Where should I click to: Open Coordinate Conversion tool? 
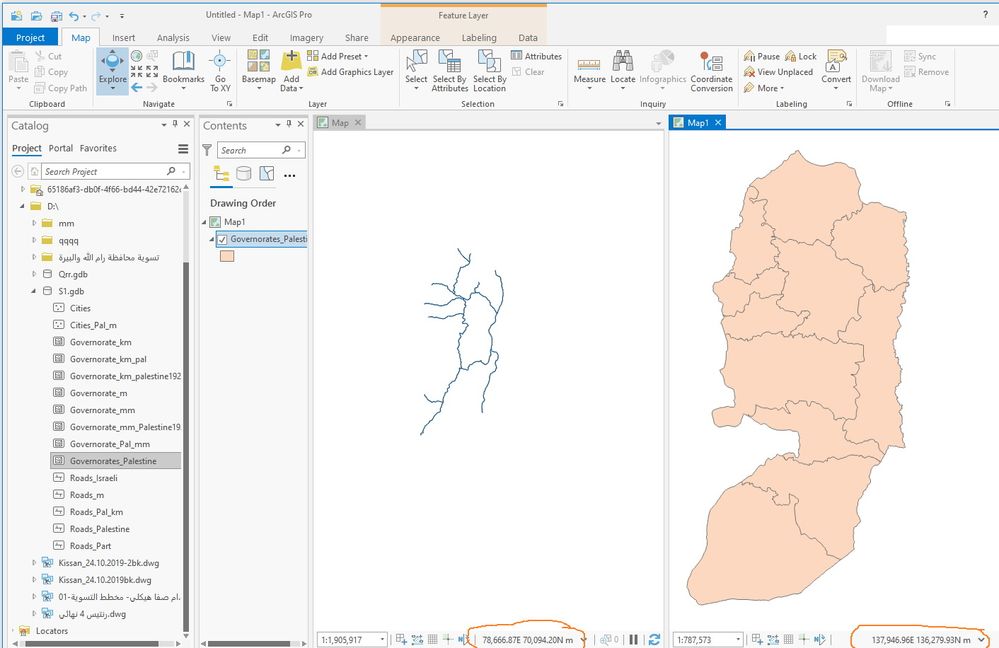(712, 71)
